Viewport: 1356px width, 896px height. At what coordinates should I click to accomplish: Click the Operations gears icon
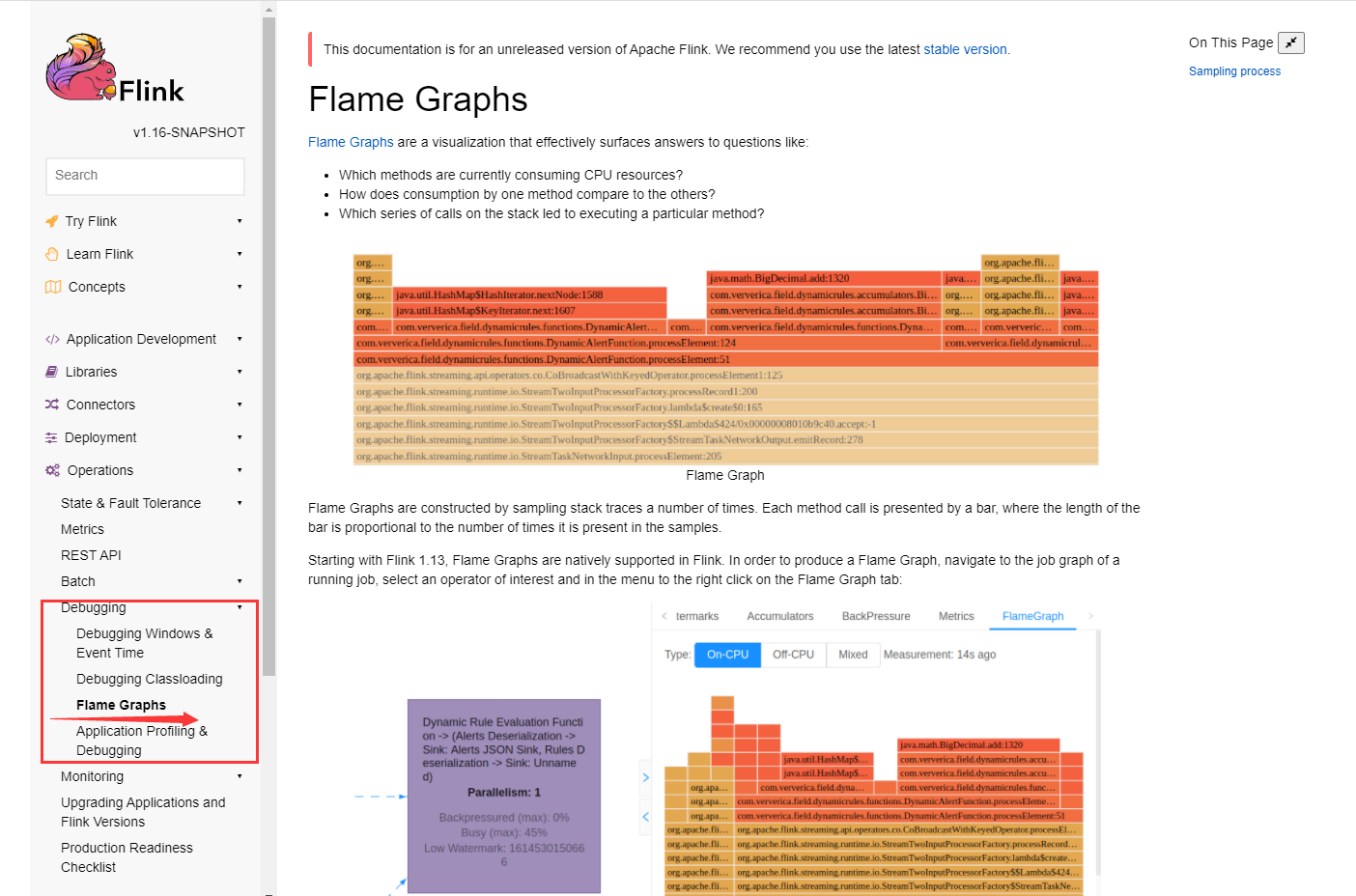tap(53, 470)
